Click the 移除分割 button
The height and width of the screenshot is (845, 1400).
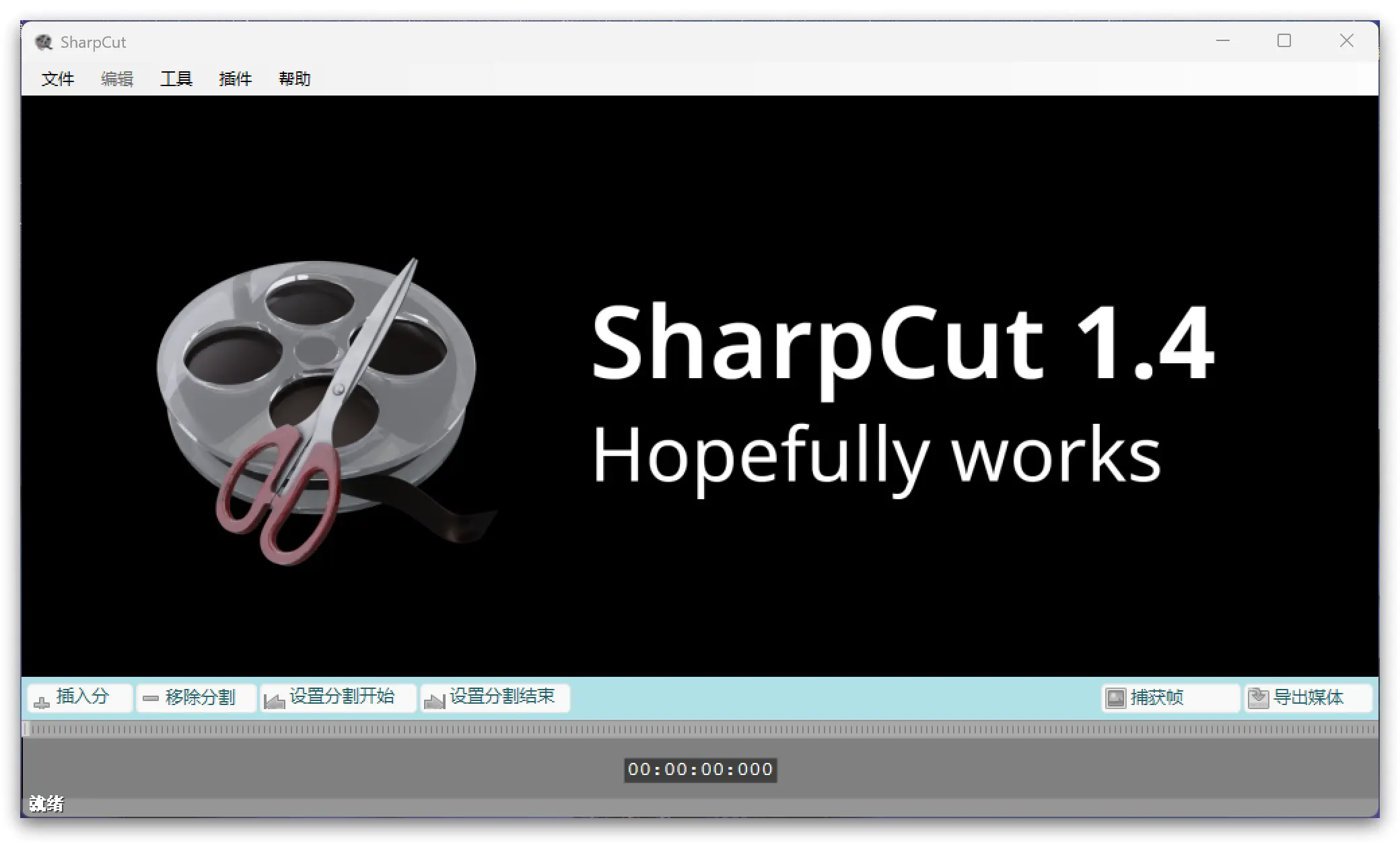coord(196,698)
